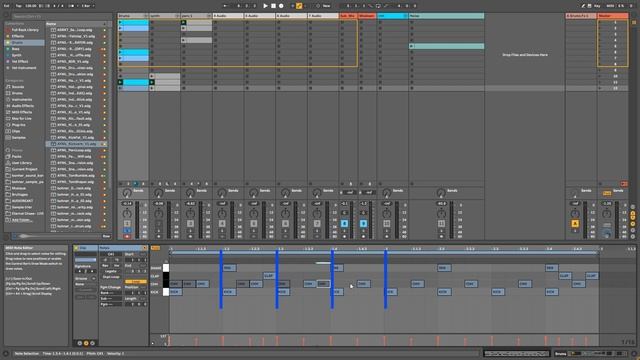
Task: Click the browser preview Raw button
Action: [x=106, y=236]
